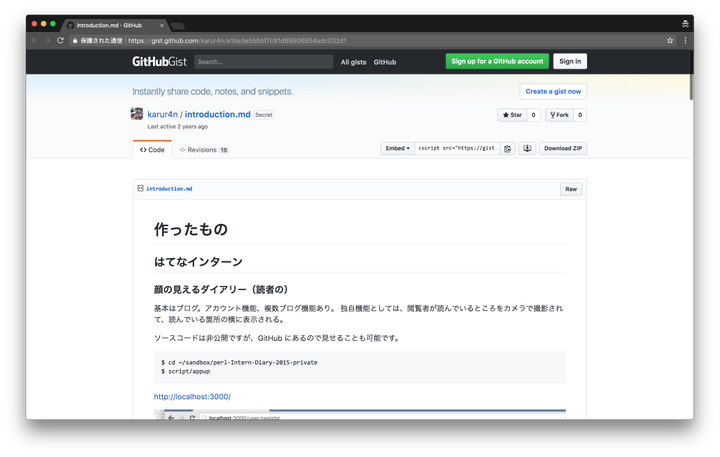Open the star count
This screenshot has width=720, height=457.
[x=534, y=115]
